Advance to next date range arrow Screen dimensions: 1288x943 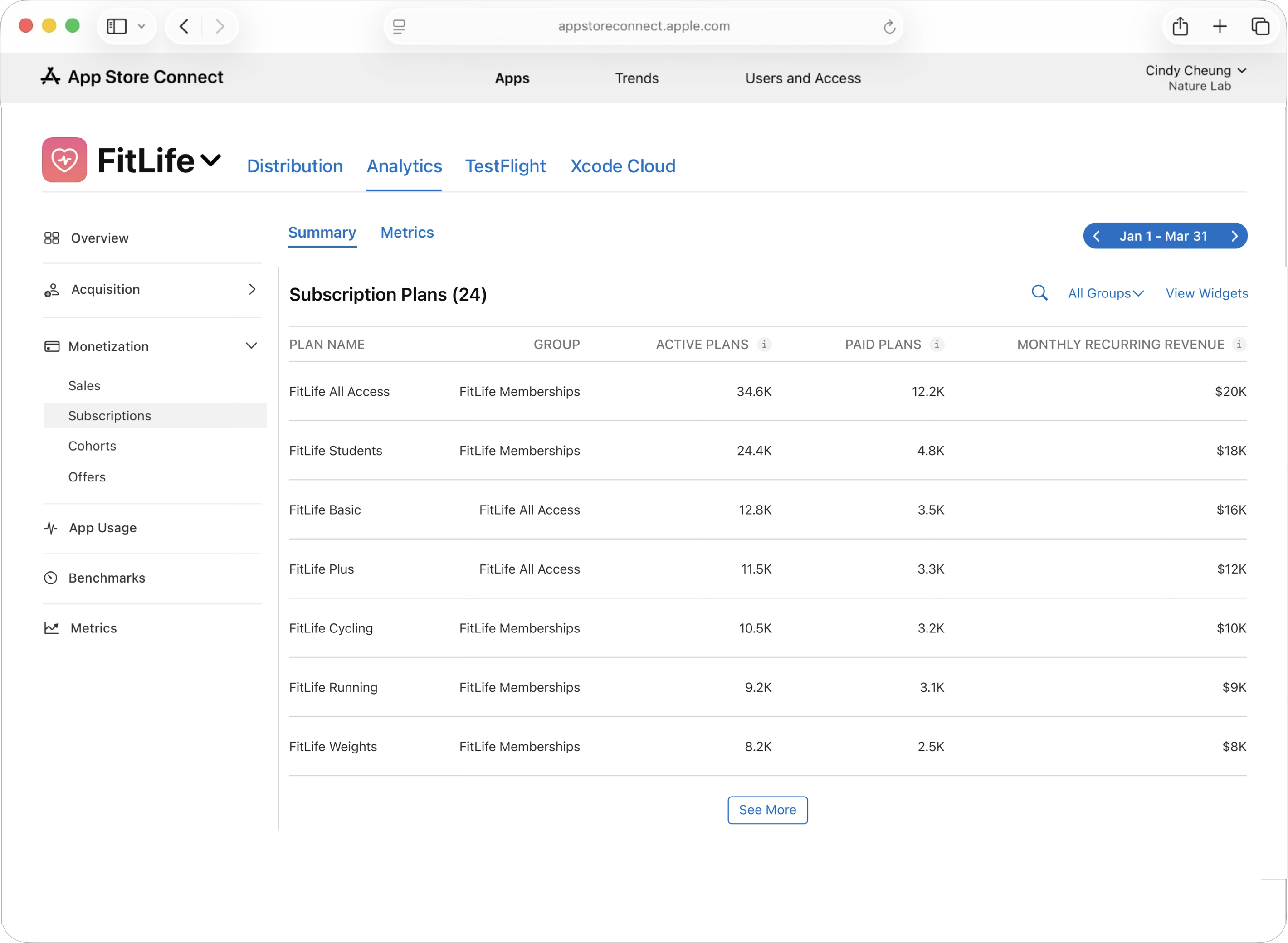click(x=1234, y=236)
